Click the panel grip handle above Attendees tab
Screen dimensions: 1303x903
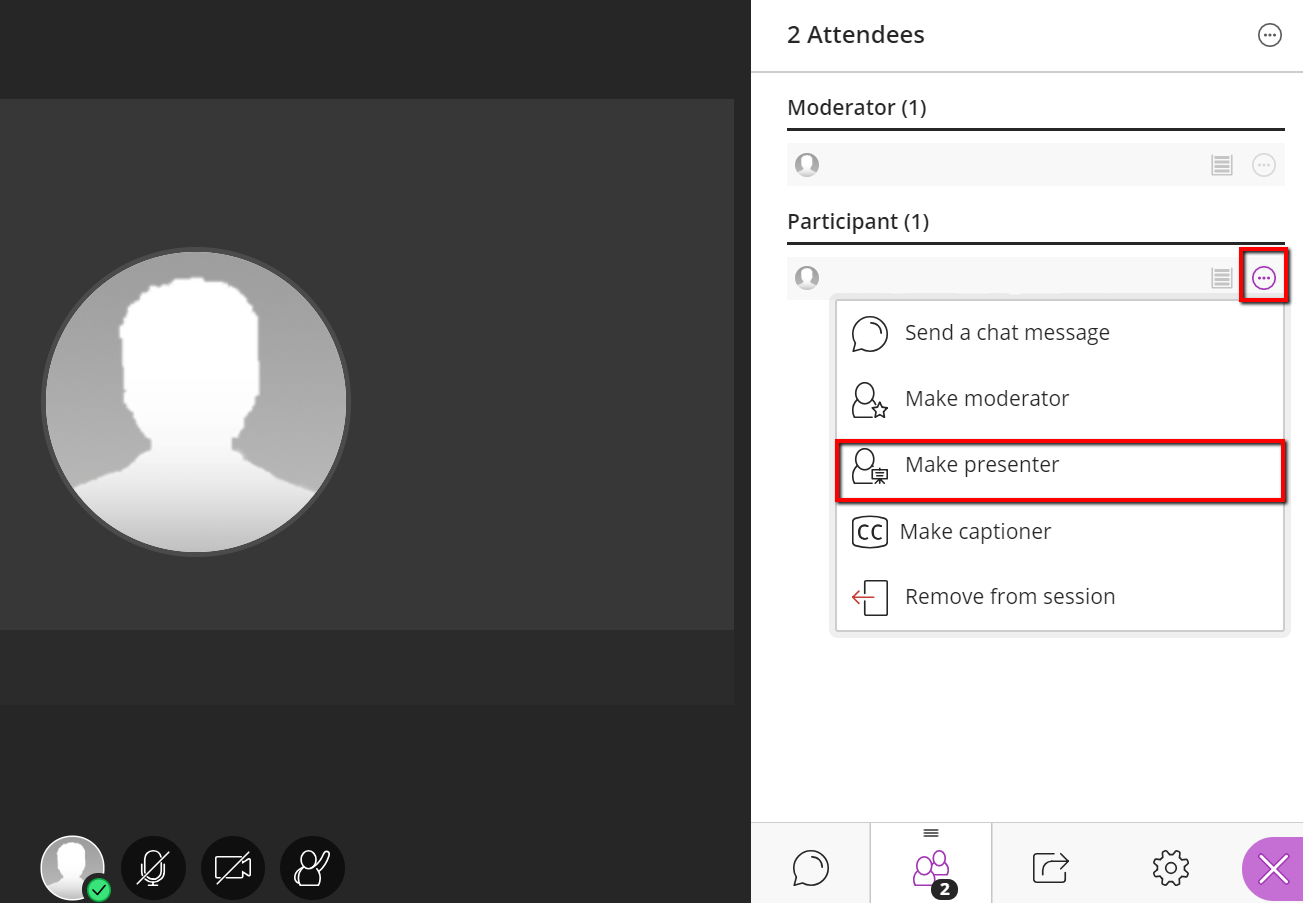tap(931, 833)
